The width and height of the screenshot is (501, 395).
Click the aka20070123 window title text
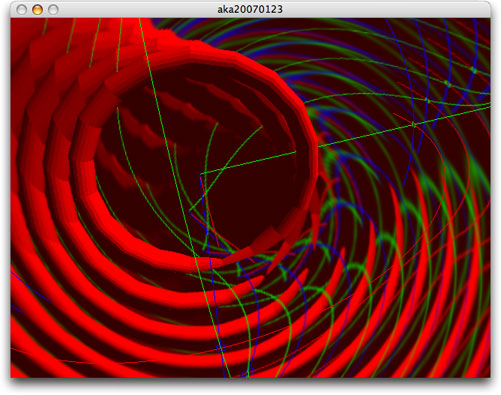(x=250, y=9)
